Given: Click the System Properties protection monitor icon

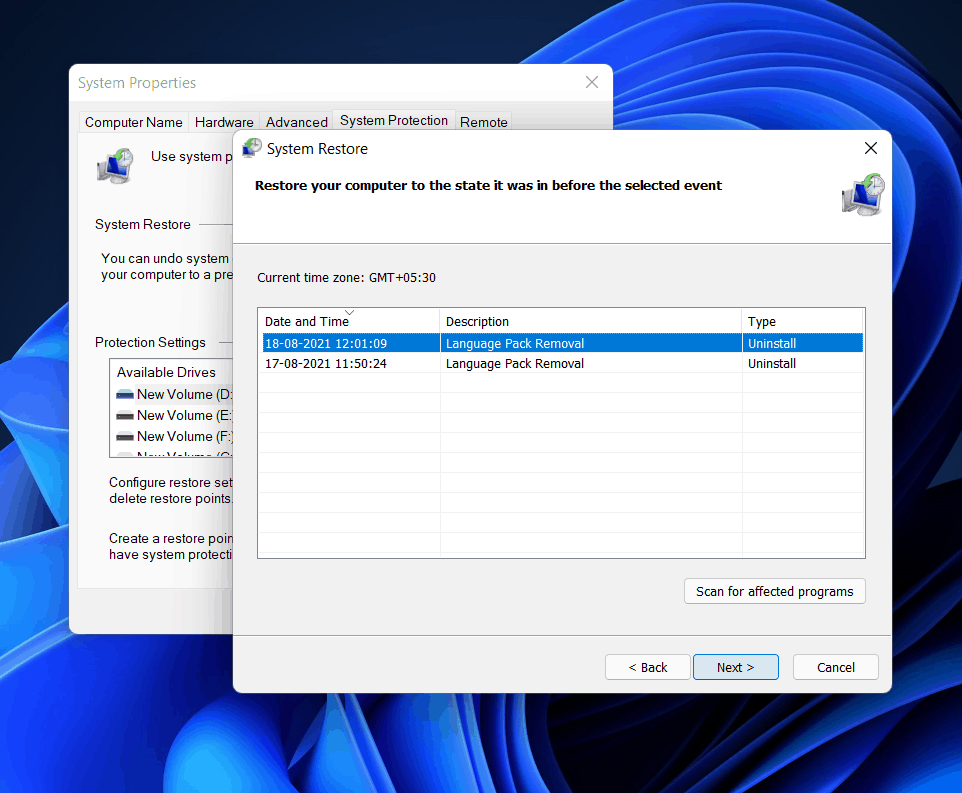Looking at the screenshot, I should tap(115, 166).
